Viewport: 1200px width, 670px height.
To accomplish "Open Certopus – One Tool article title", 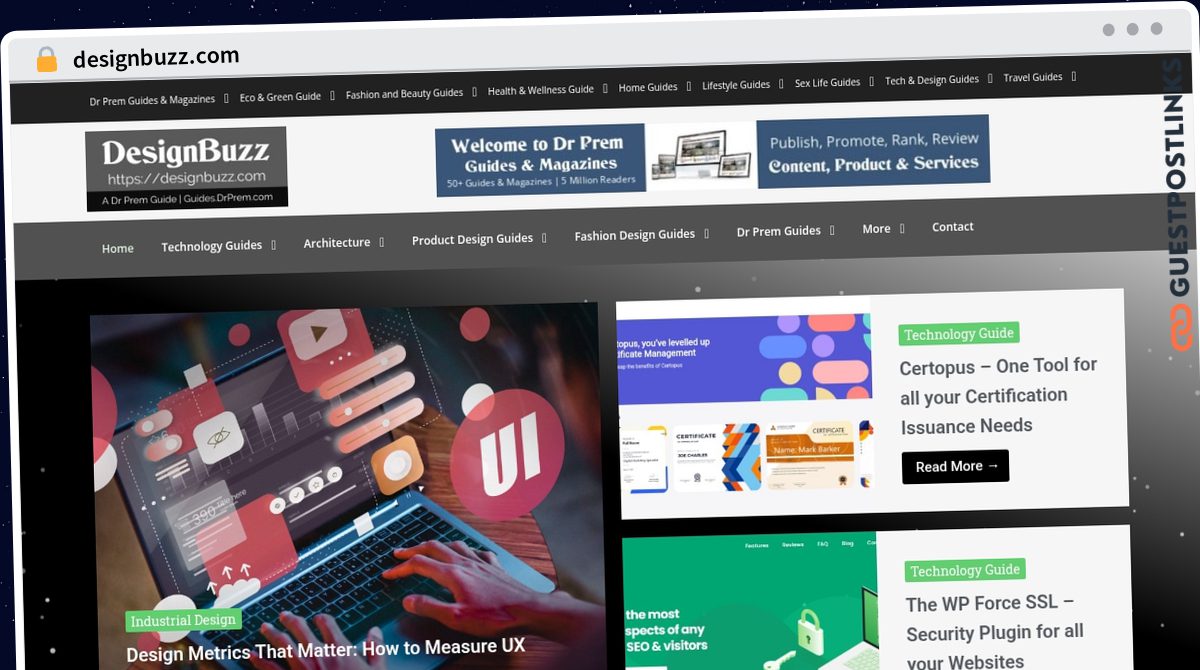I will click(x=999, y=396).
